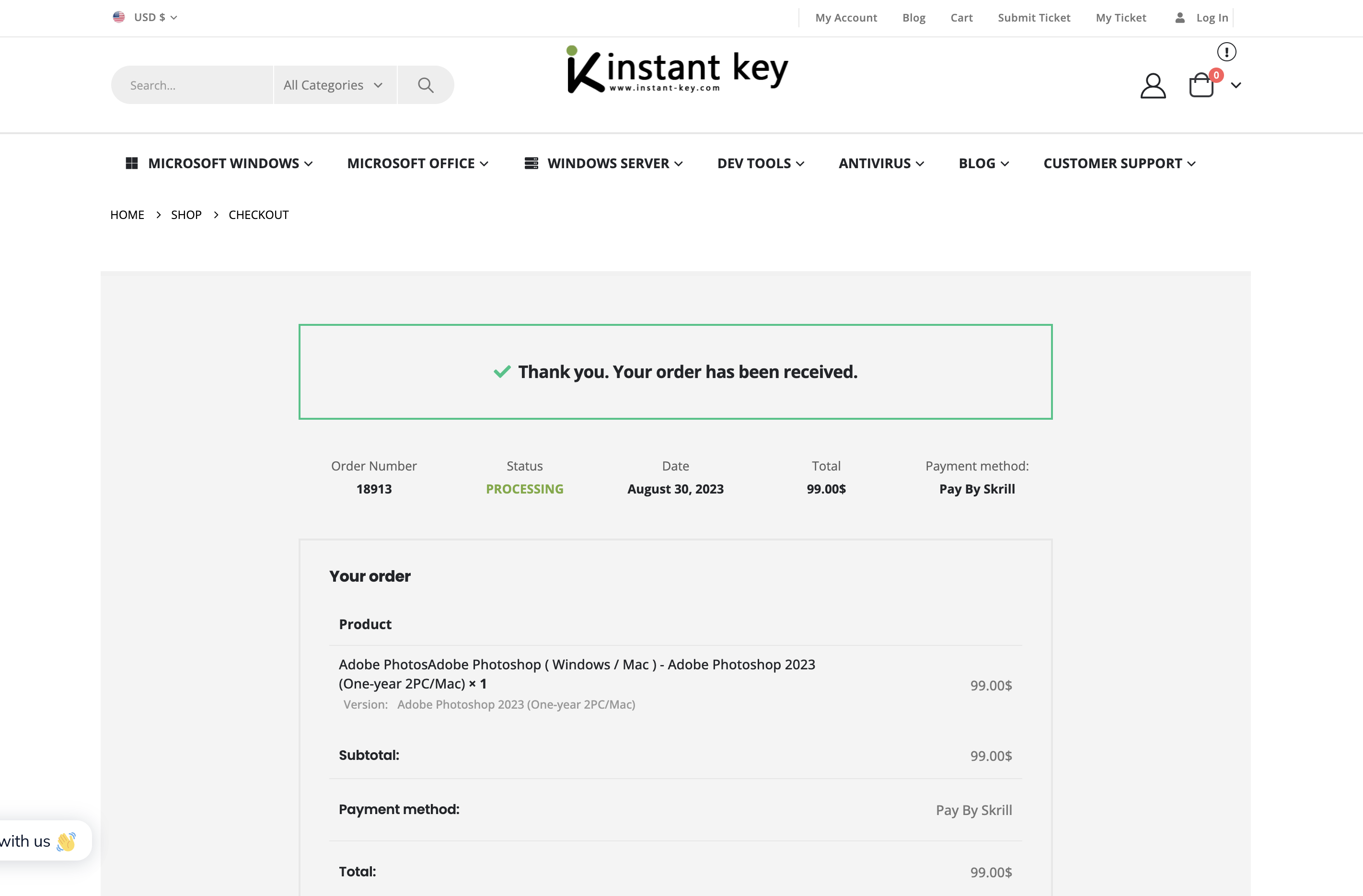Go to the SHOP breadcrumb
Image resolution: width=1363 pixels, height=896 pixels.
[x=186, y=215]
